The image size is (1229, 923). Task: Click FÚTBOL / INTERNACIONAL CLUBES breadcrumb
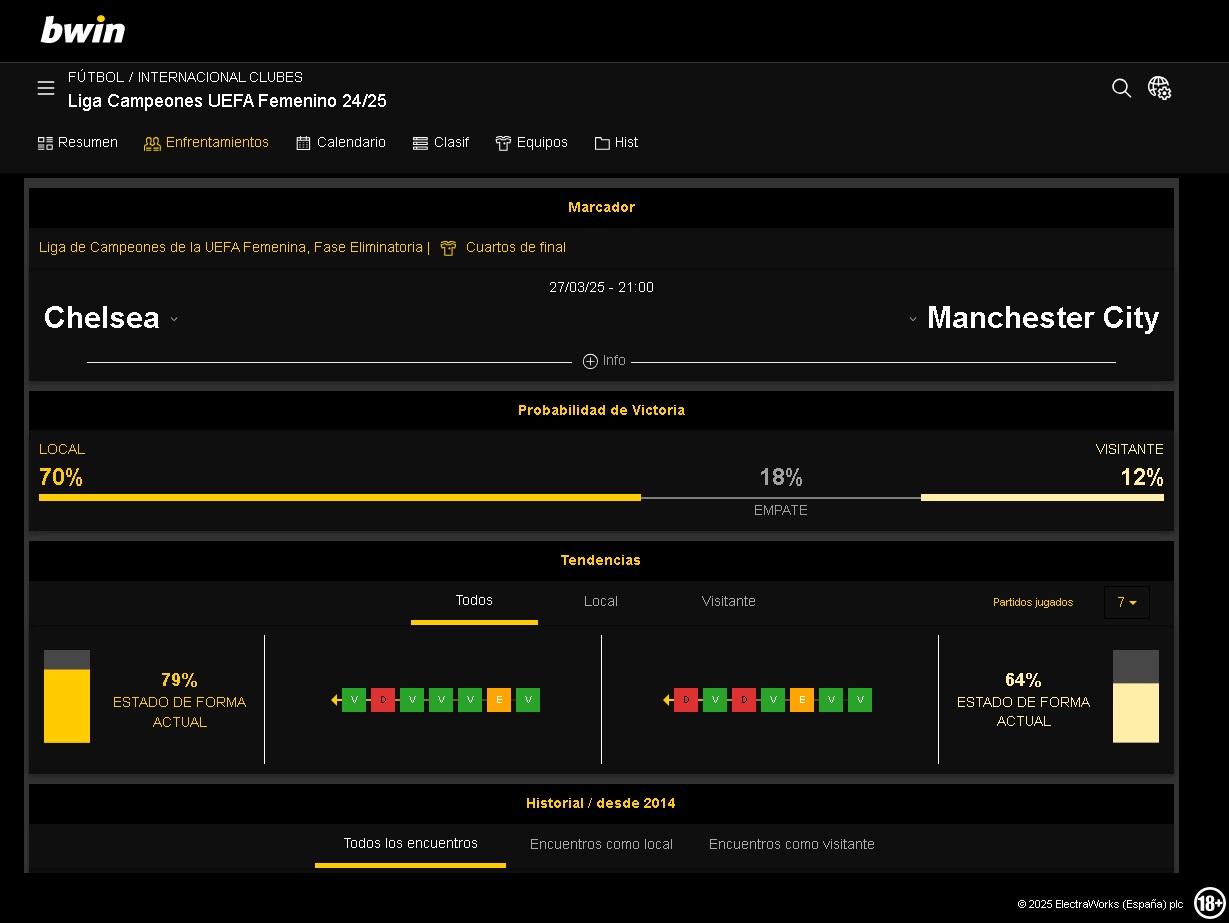[x=185, y=77]
